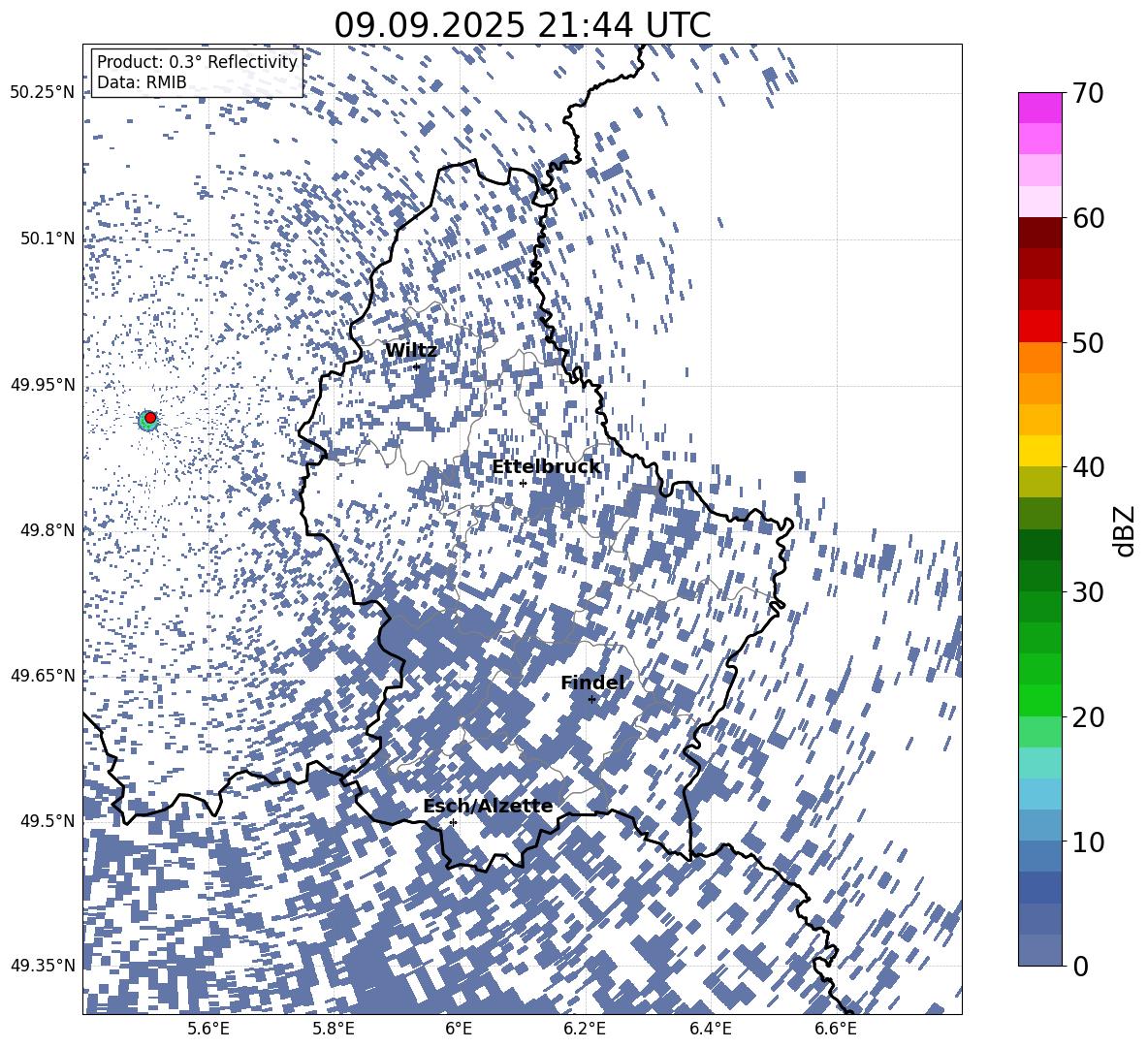Click the 6°E longitude label
1148x1048 pixels.
click(x=459, y=1029)
